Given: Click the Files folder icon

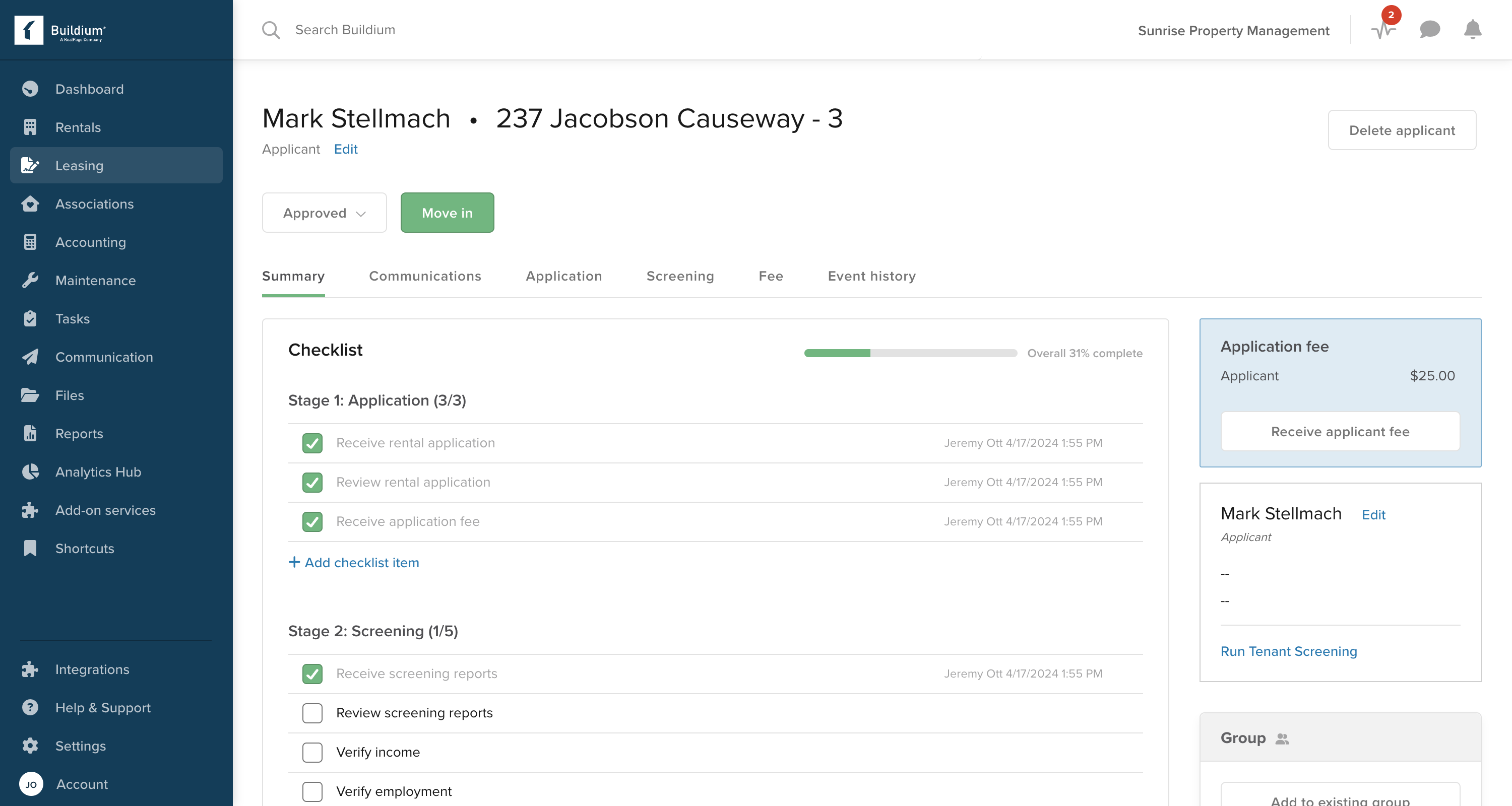Looking at the screenshot, I should tap(30, 395).
